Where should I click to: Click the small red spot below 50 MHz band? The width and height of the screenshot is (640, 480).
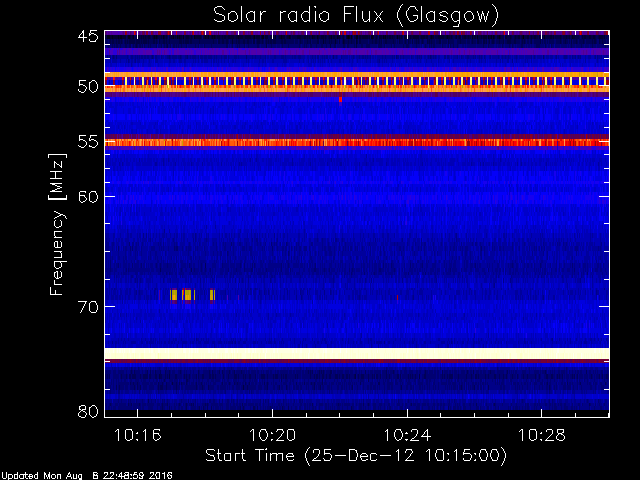click(340, 99)
